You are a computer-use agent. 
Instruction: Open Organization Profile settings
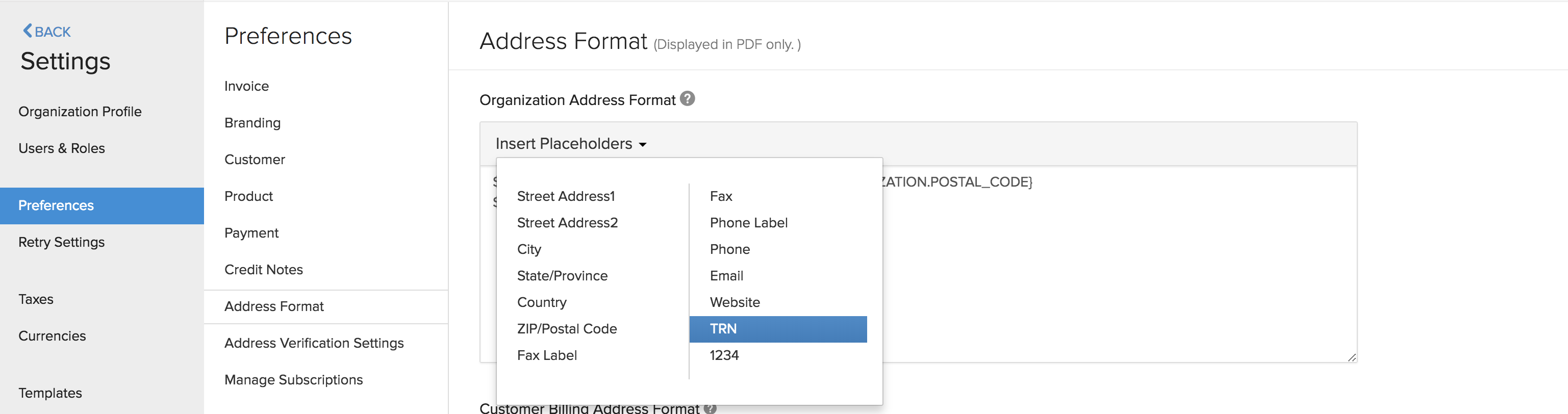(x=80, y=112)
